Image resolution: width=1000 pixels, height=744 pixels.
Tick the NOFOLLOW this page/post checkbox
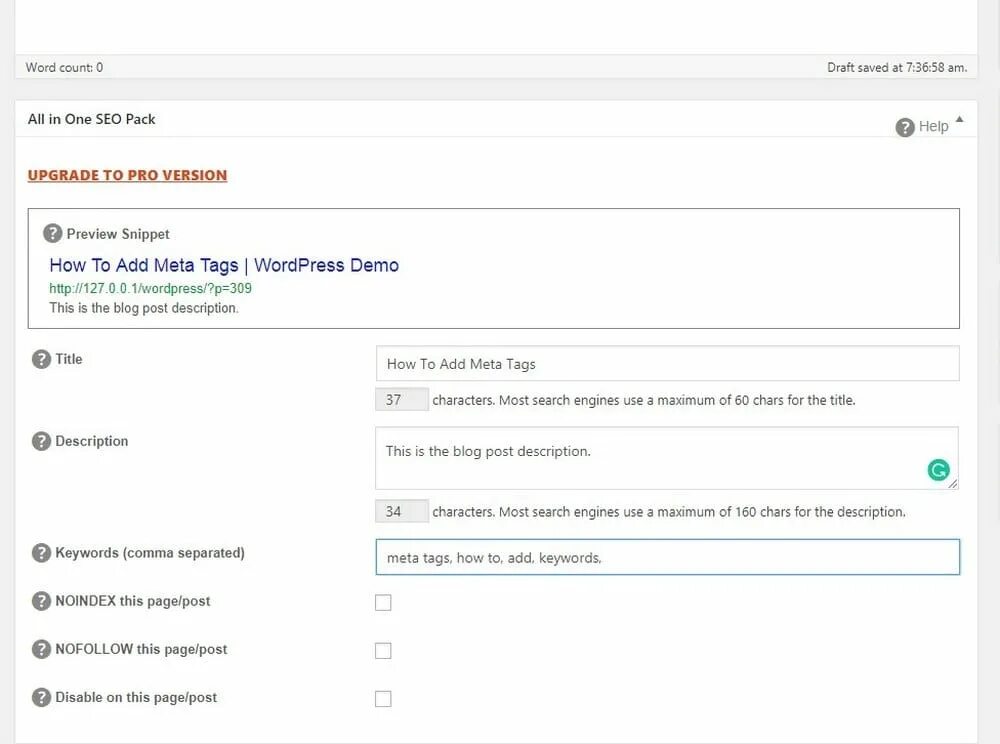pyautogui.click(x=383, y=651)
